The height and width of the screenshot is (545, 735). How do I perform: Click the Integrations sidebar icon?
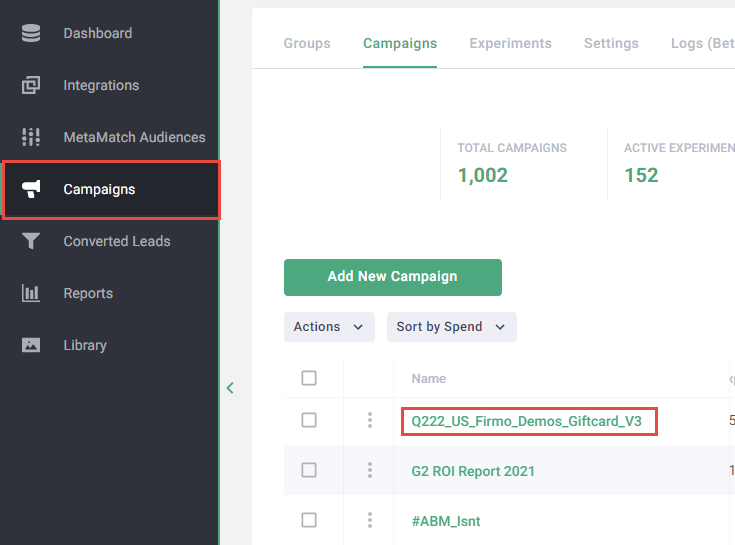click(x=31, y=85)
